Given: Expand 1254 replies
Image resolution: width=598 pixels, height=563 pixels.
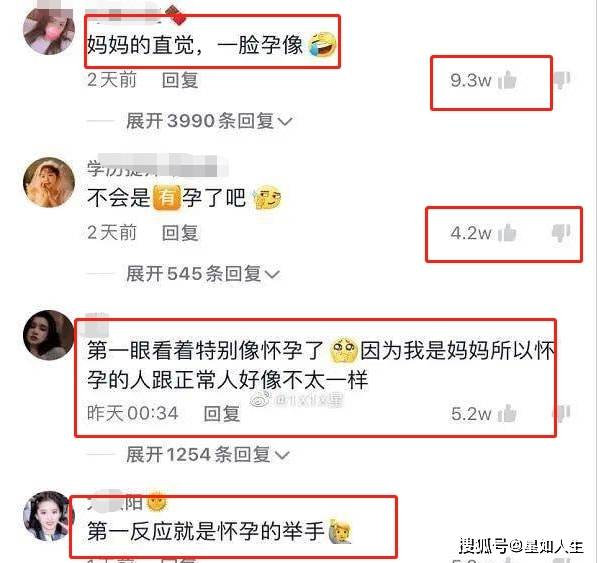Looking at the screenshot, I should coord(208,455).
